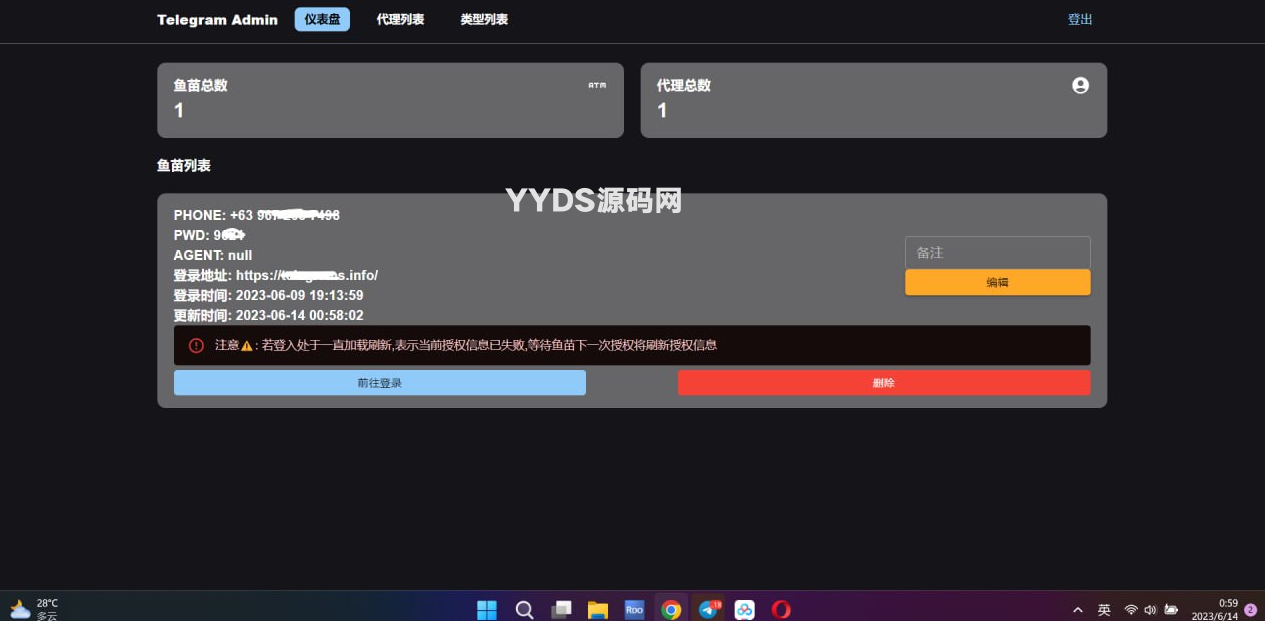Switch input language via 英 indicator

[x=1104, y=609]
